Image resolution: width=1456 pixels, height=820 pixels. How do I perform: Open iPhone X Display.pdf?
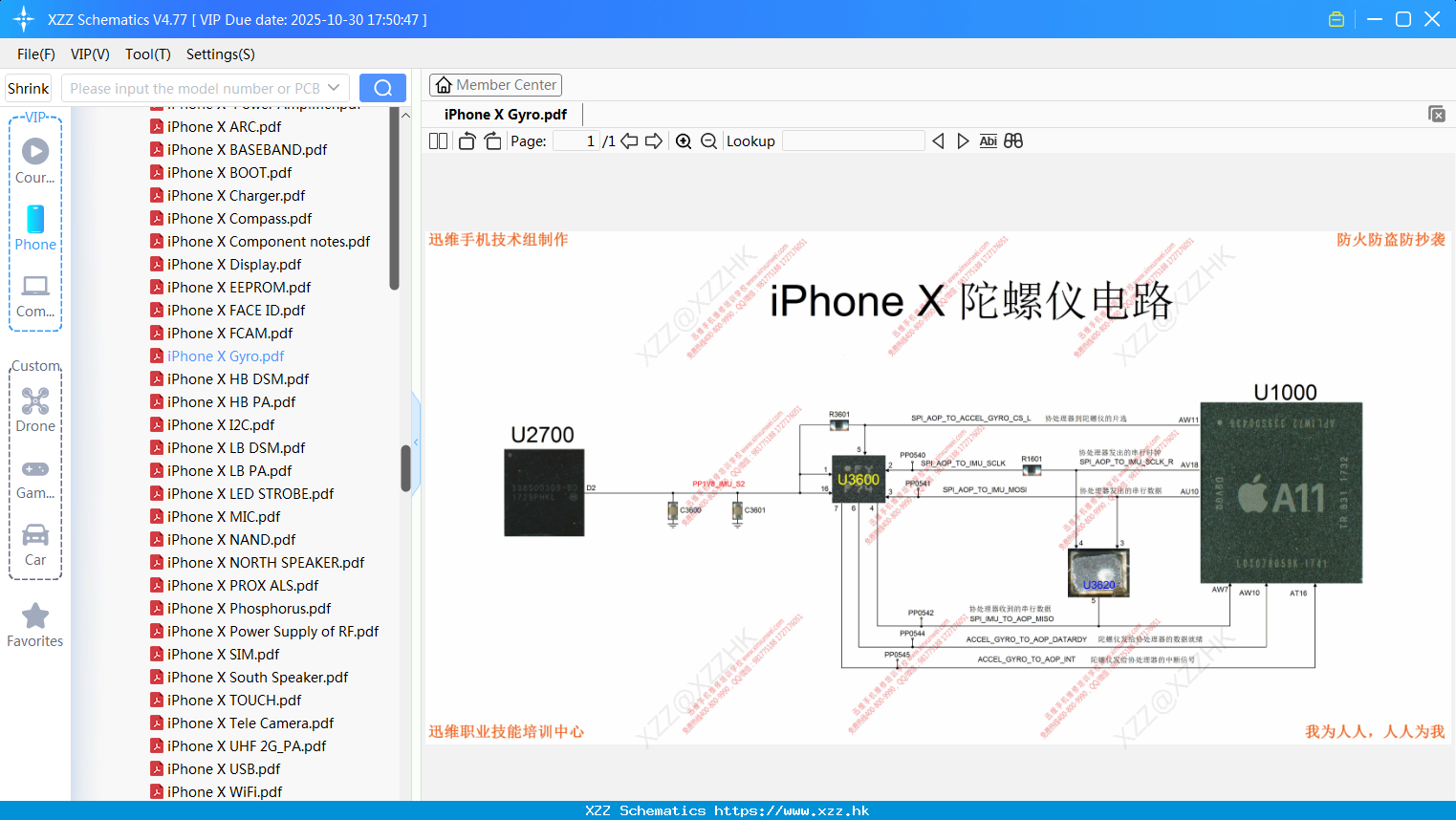[234, 264]
